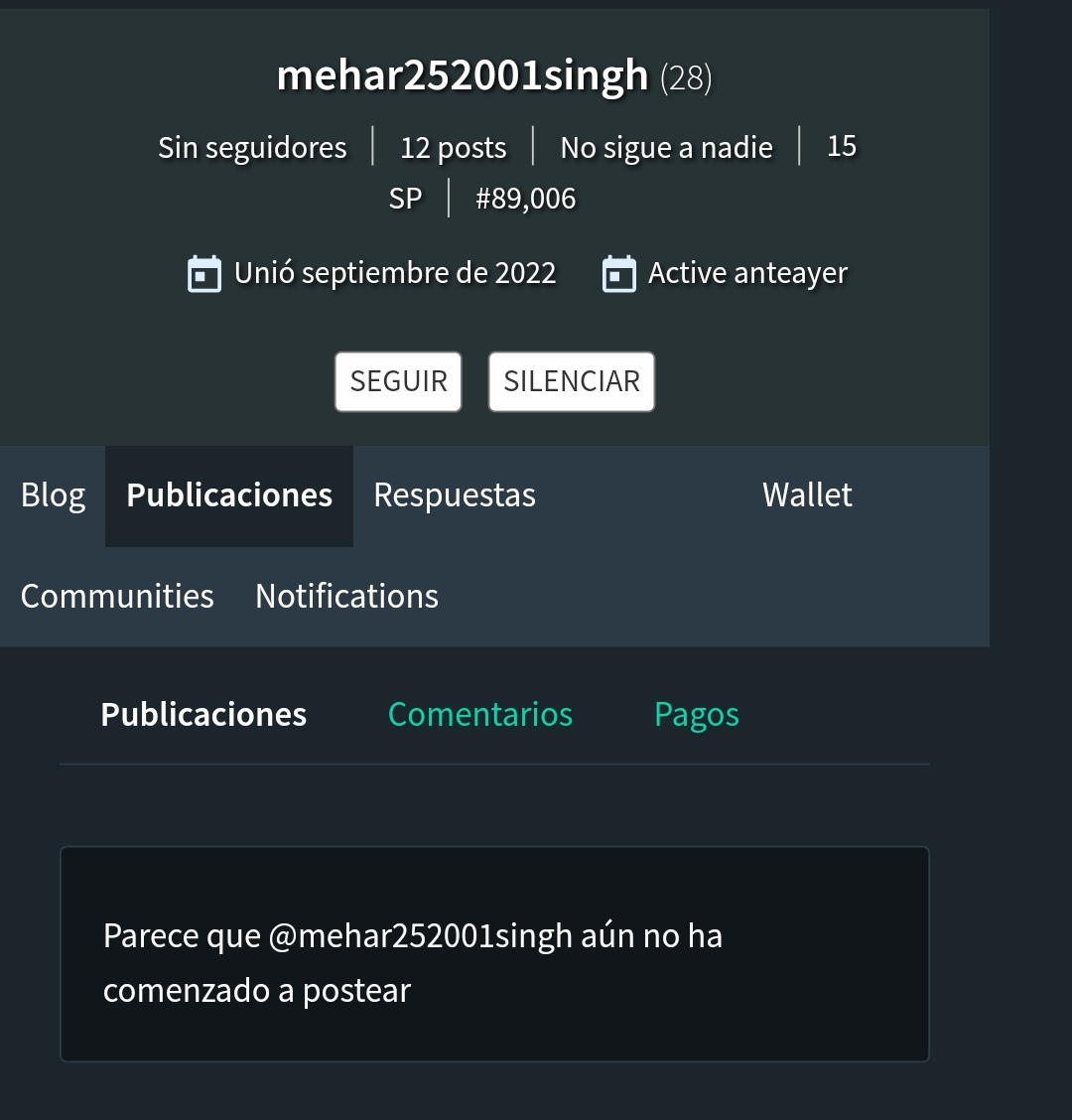The width and height of the screenshot is (1072, 1120).
Task: Switch to the Respuestas tab
Action: [x=455, y=495]
